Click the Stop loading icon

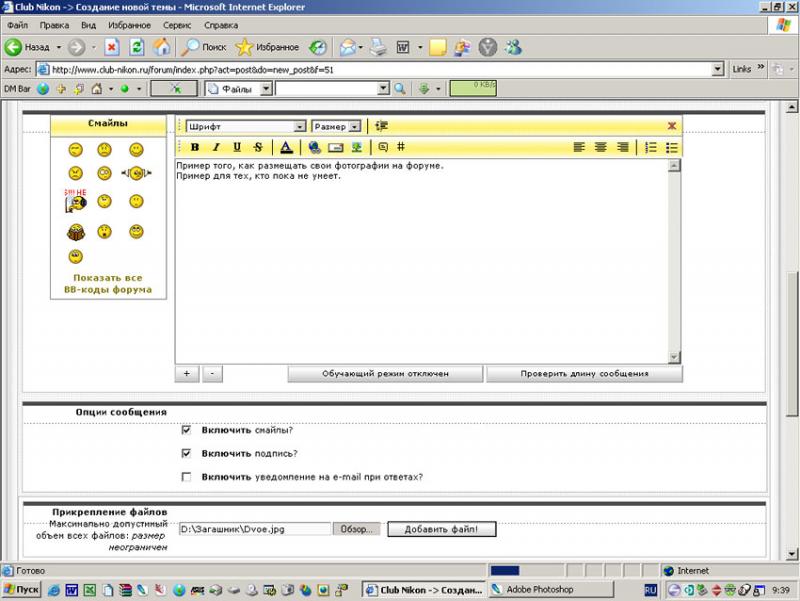112,47
